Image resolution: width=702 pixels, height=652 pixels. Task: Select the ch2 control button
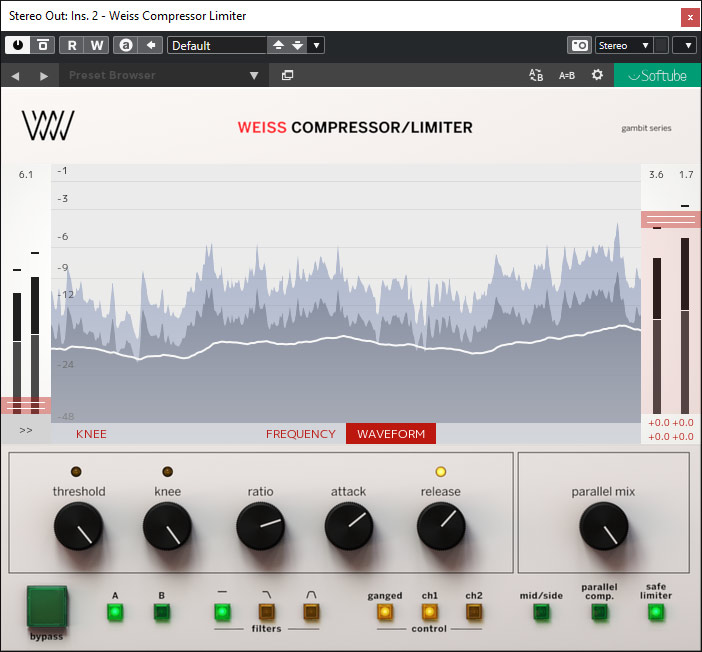[x=473, y=612]
